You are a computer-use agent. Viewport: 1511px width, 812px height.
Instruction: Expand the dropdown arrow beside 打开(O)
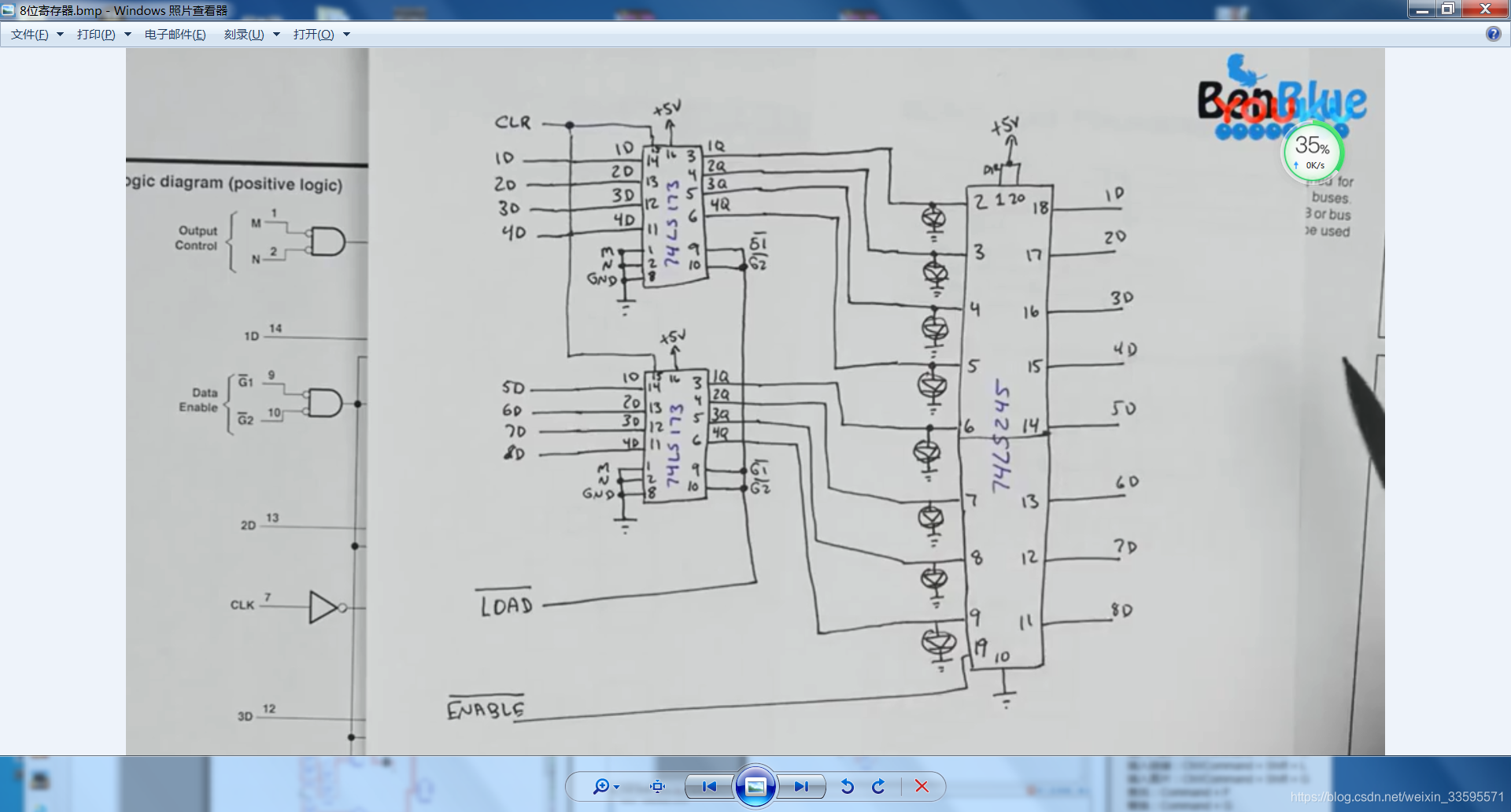point(346,35)
